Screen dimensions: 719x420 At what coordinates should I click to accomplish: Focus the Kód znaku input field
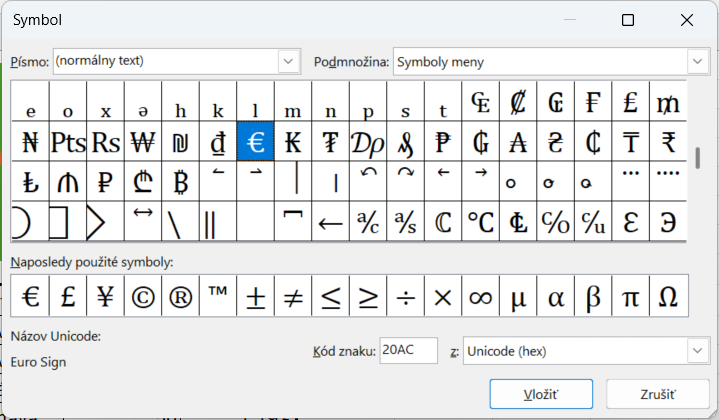(x=409, y=351)
